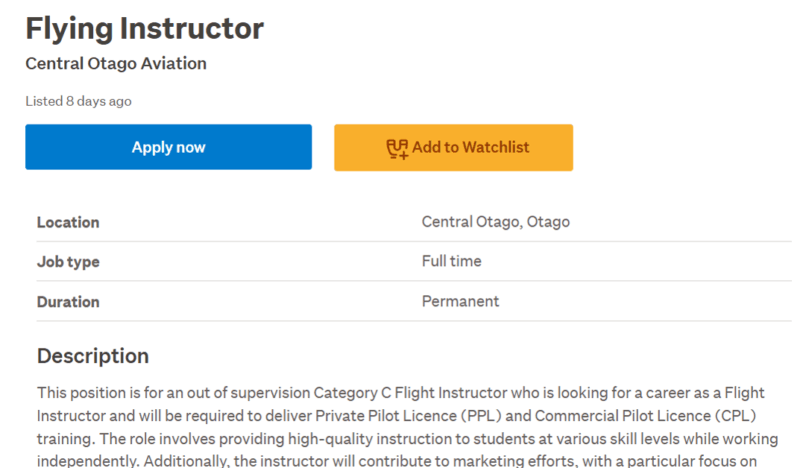
Task: Click the Description section heading
Action: [x=93, y=356]
